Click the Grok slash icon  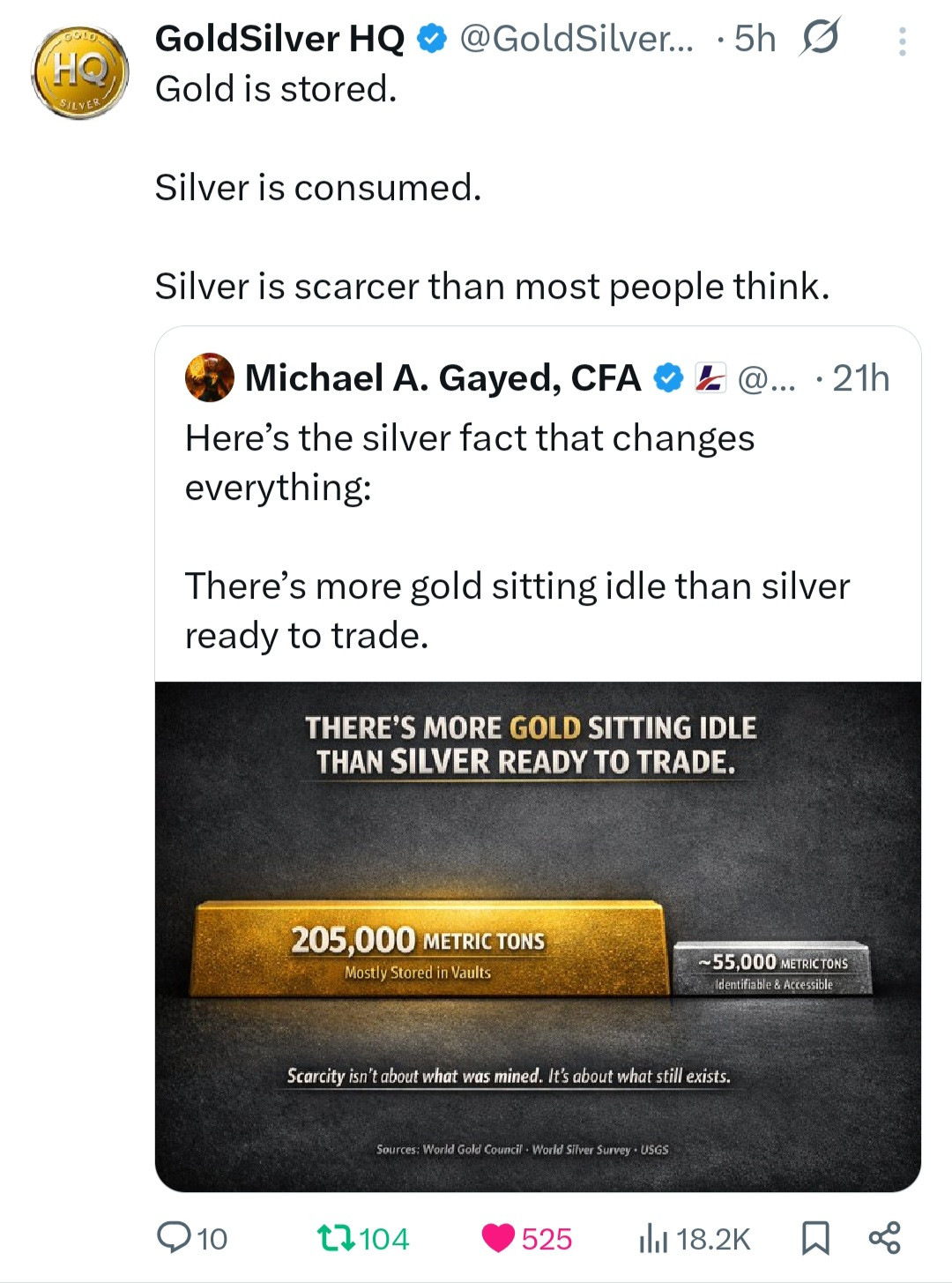[819, 39]
